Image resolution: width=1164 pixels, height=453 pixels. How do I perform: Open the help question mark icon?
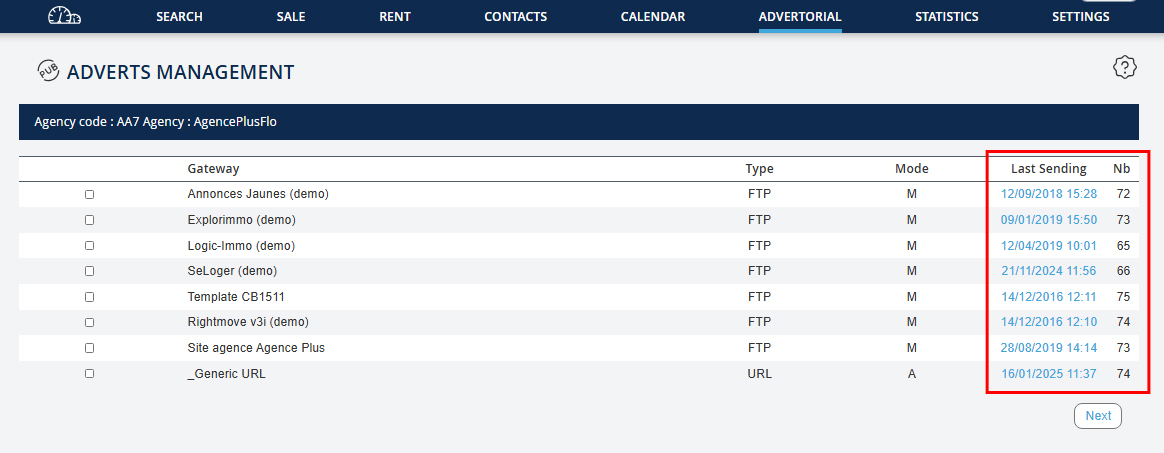(x=1125, y=67)
